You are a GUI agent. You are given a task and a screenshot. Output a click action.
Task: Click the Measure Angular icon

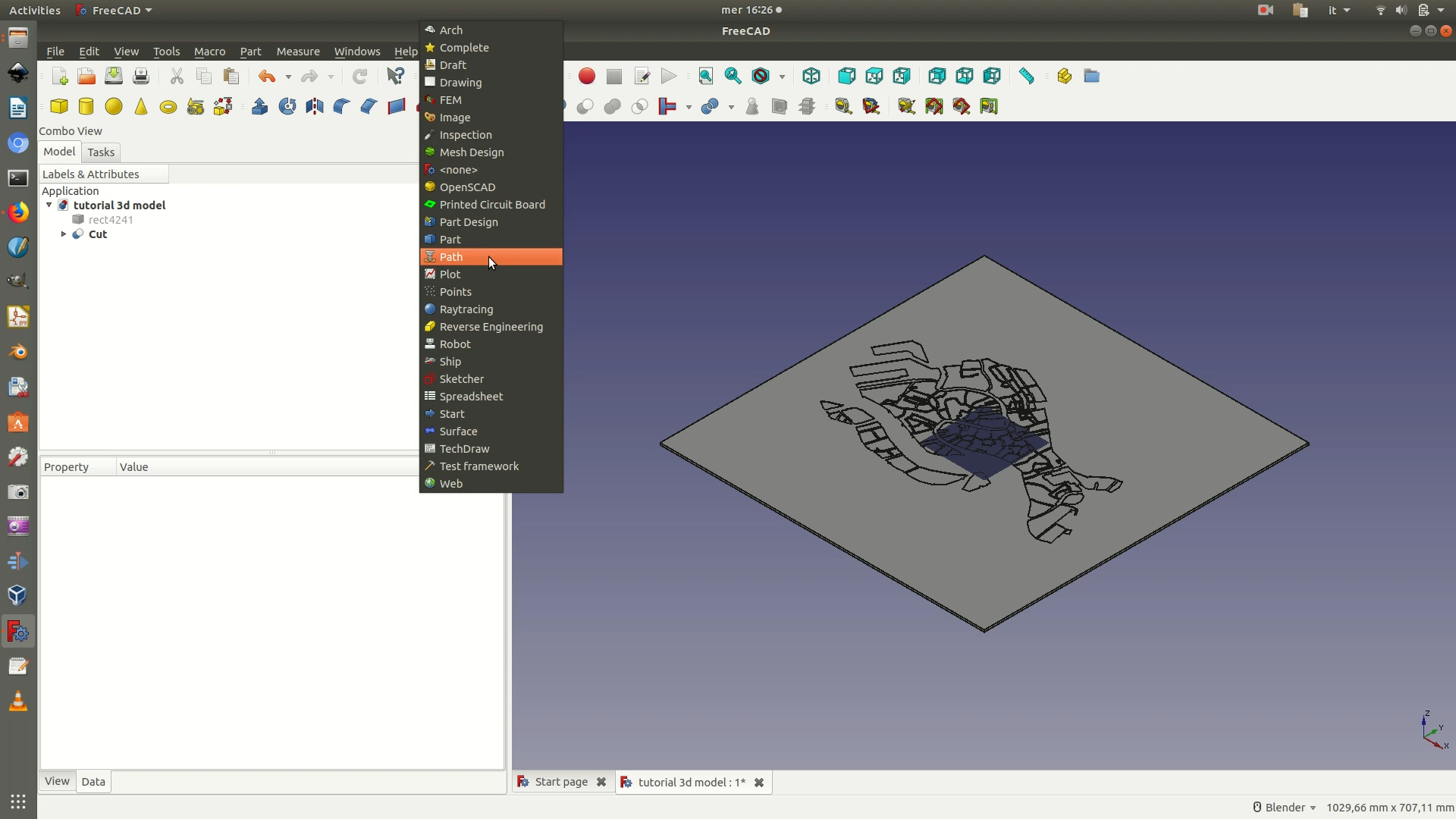click(x=871, y=107)
